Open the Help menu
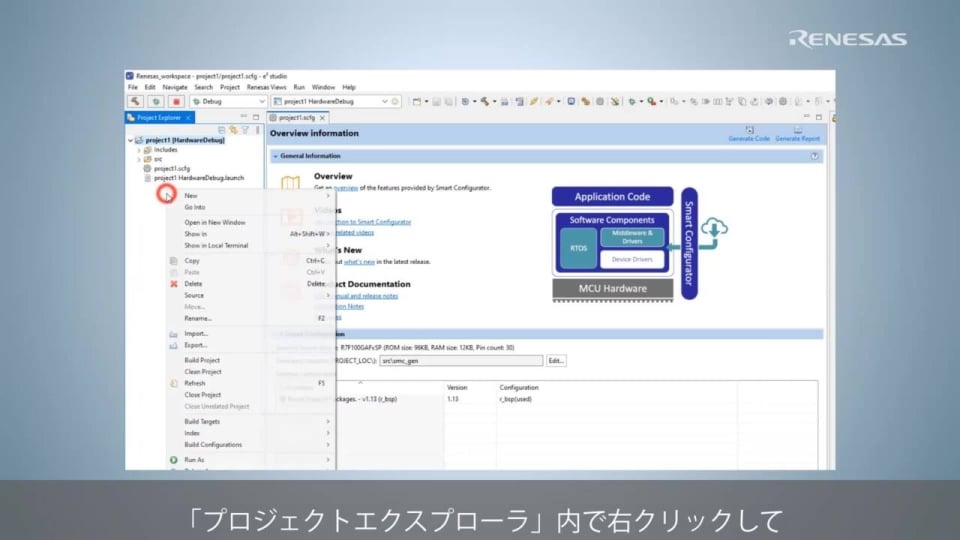The height and width of the screenshot is (540, 960). [x=349, y=88]
